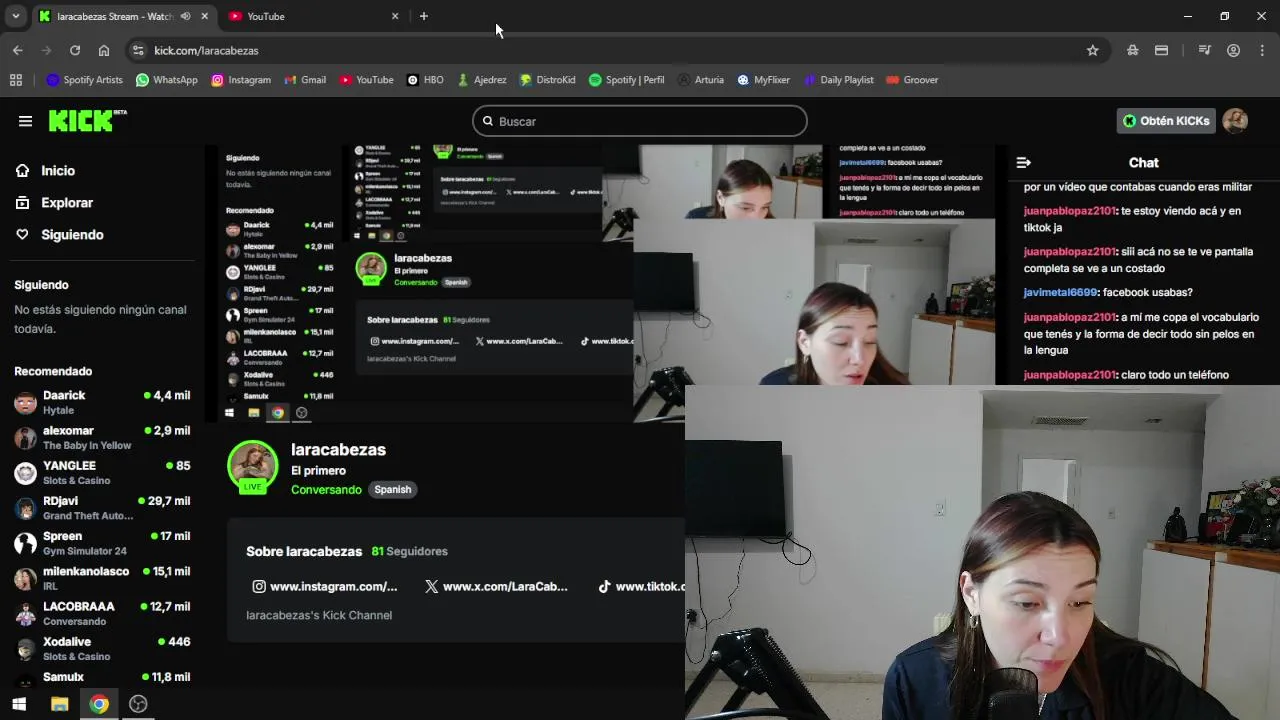Open recommended channel YANGLEE

tap(102, 472)
